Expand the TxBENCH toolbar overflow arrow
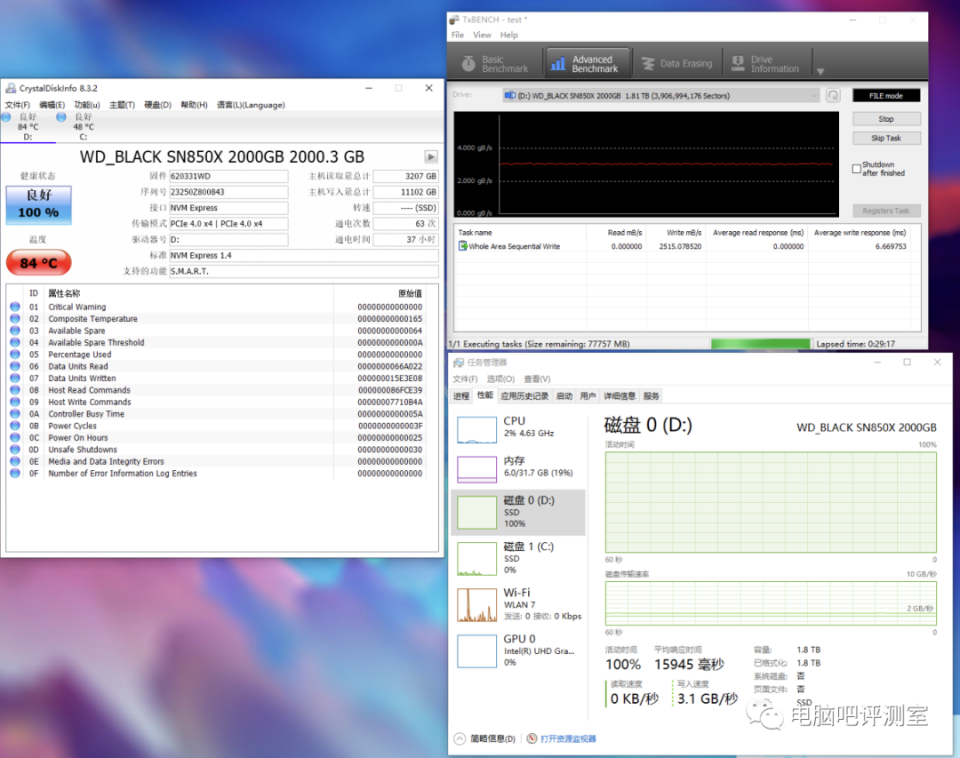The width and height of the screenshot is (960, 758). (x=820, y=71)
